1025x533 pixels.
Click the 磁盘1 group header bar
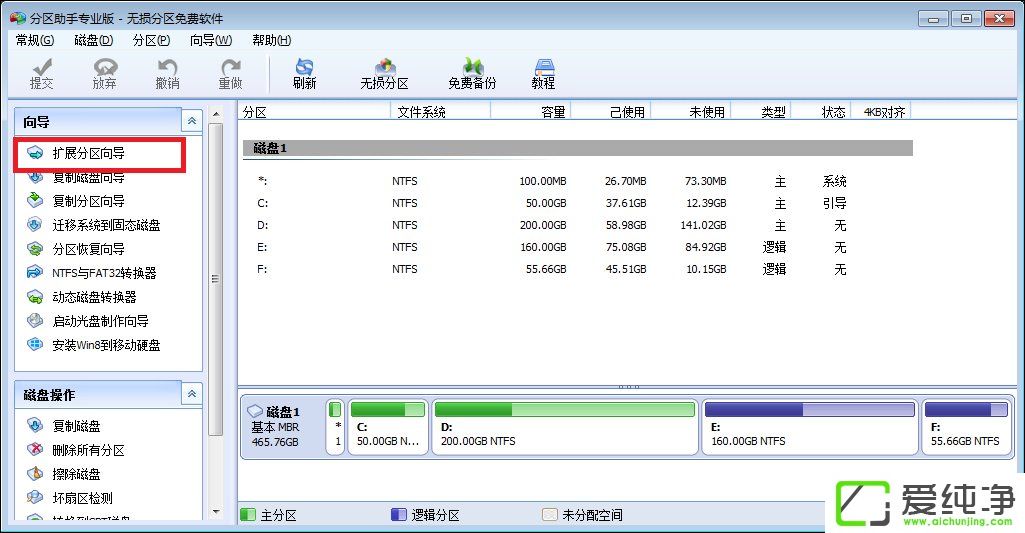(578, 148)
